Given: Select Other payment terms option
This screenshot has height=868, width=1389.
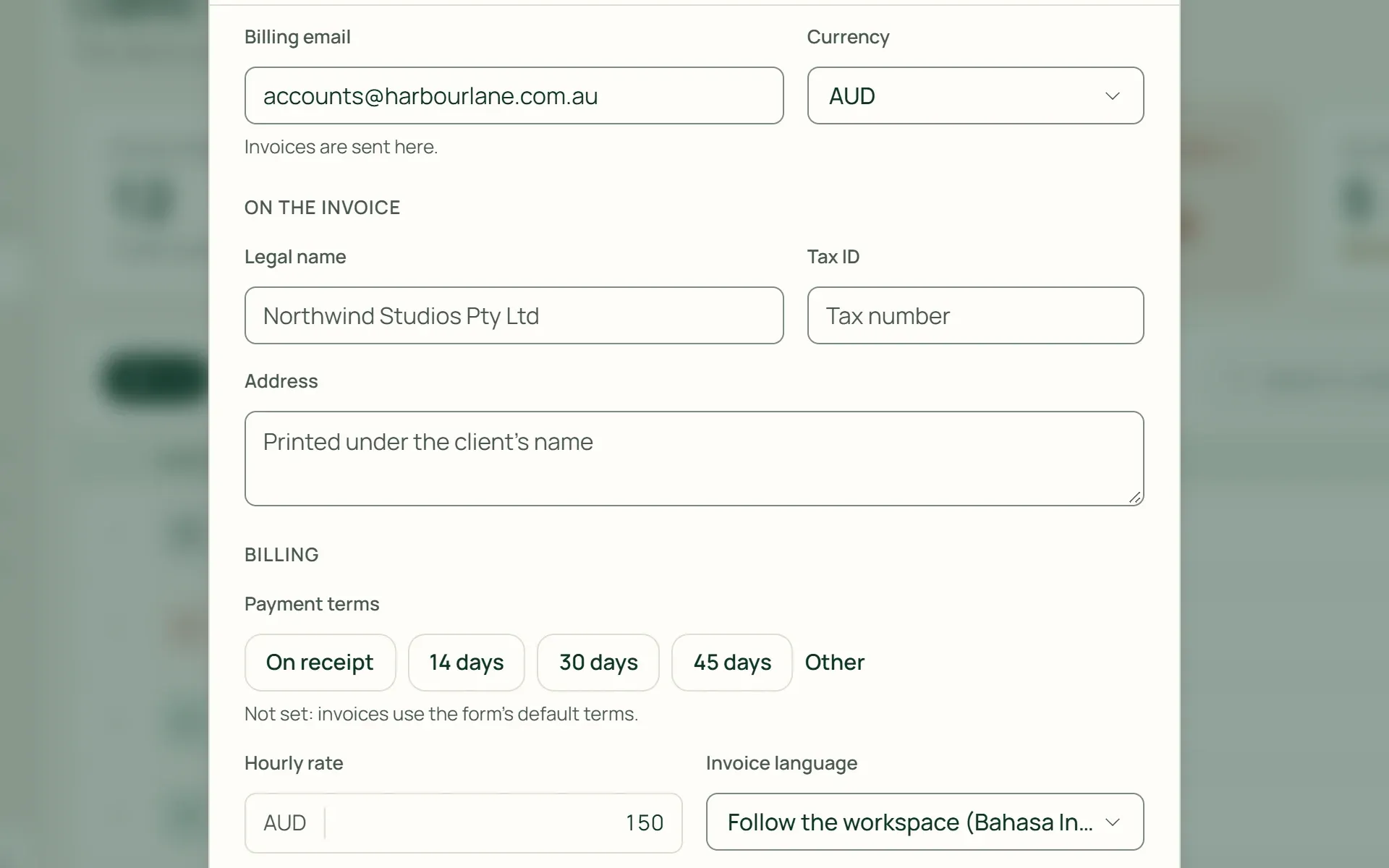Looking at the screenshot, I should click(834, 663).
